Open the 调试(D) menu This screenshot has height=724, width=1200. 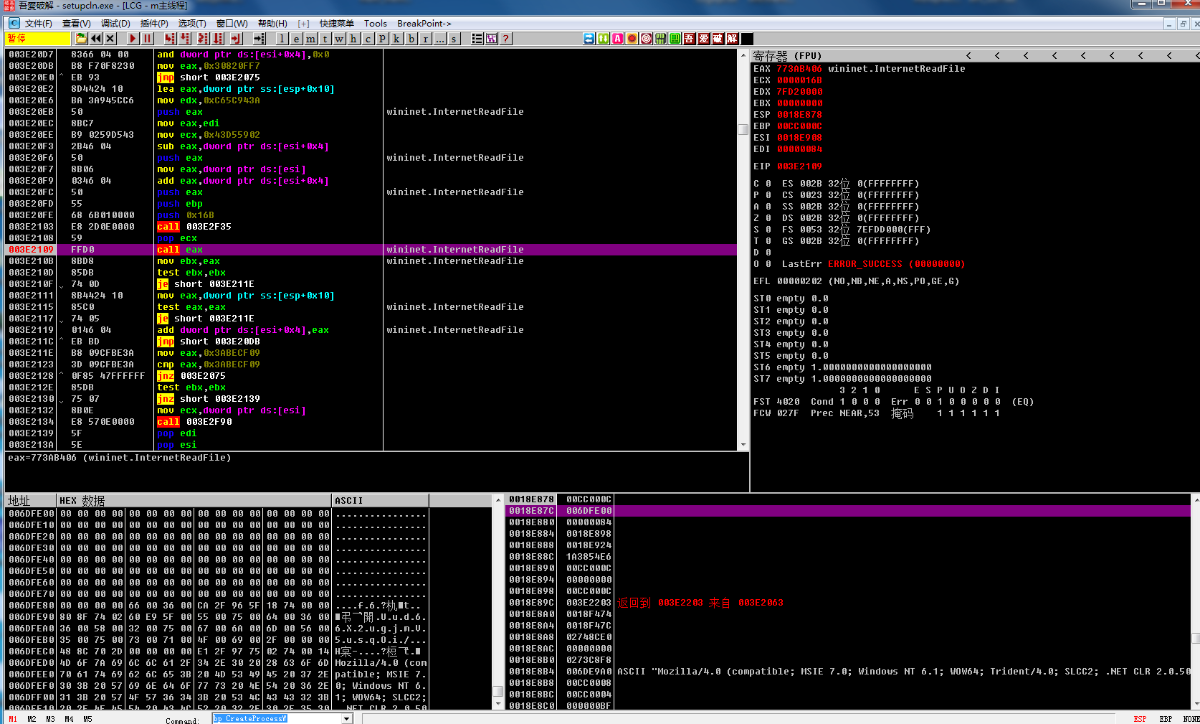[115, 23]
